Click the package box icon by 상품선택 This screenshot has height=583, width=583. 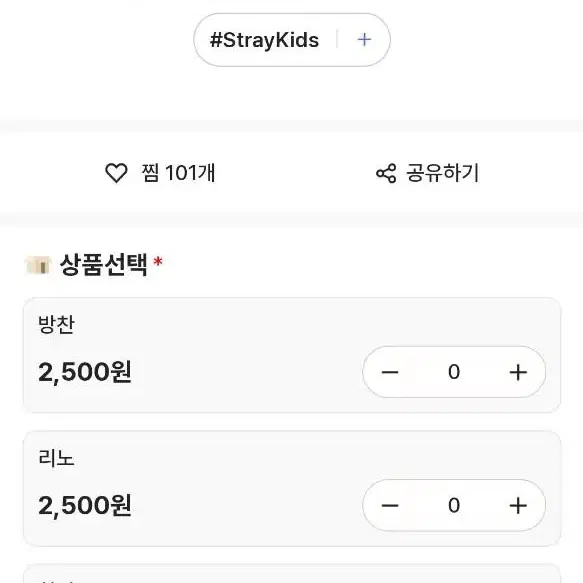tap(38, 265)
